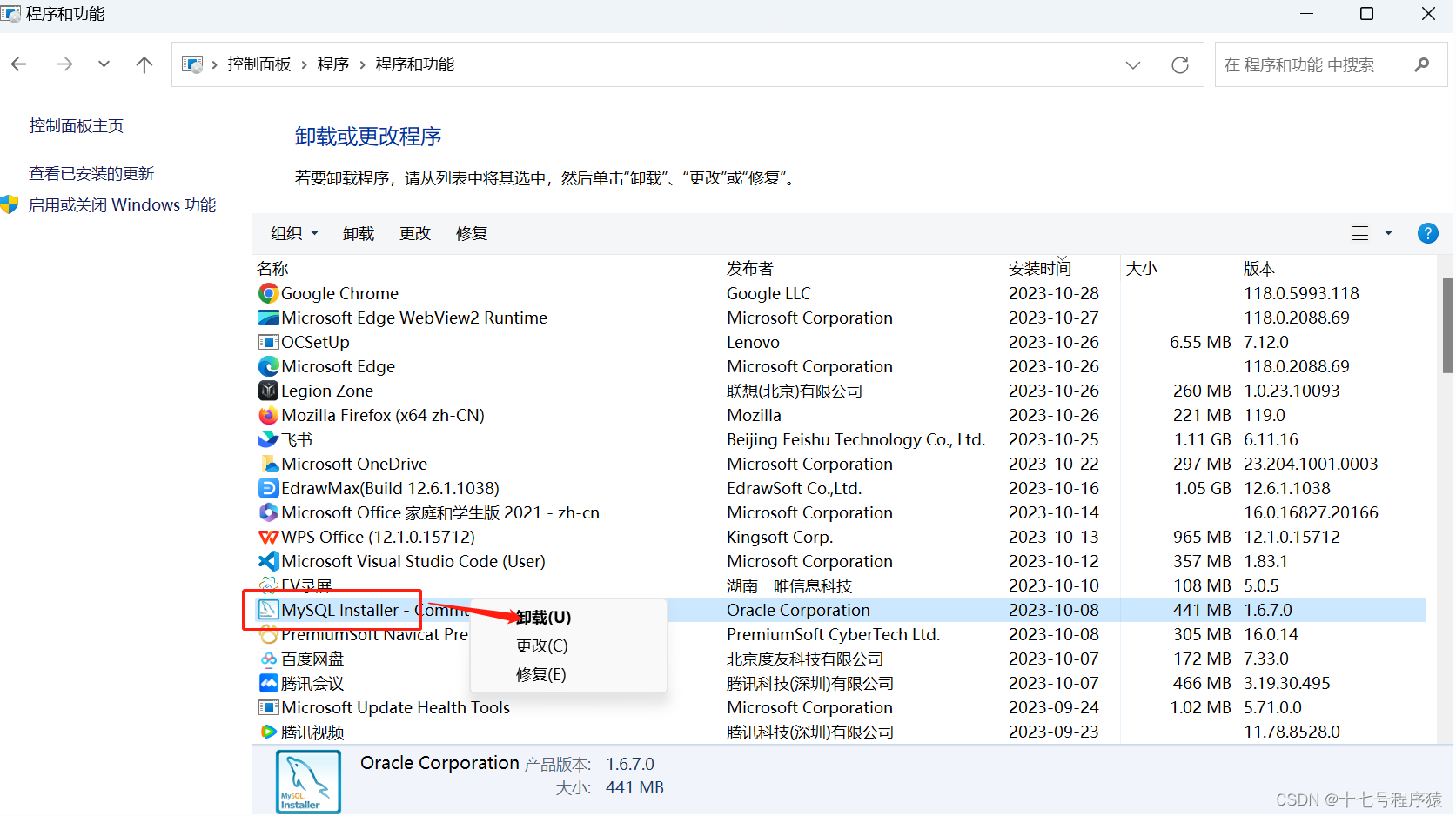Click the Lenovo publisher cell
The width and height of the screenshot is (1456, 816).
pos(753,342)
